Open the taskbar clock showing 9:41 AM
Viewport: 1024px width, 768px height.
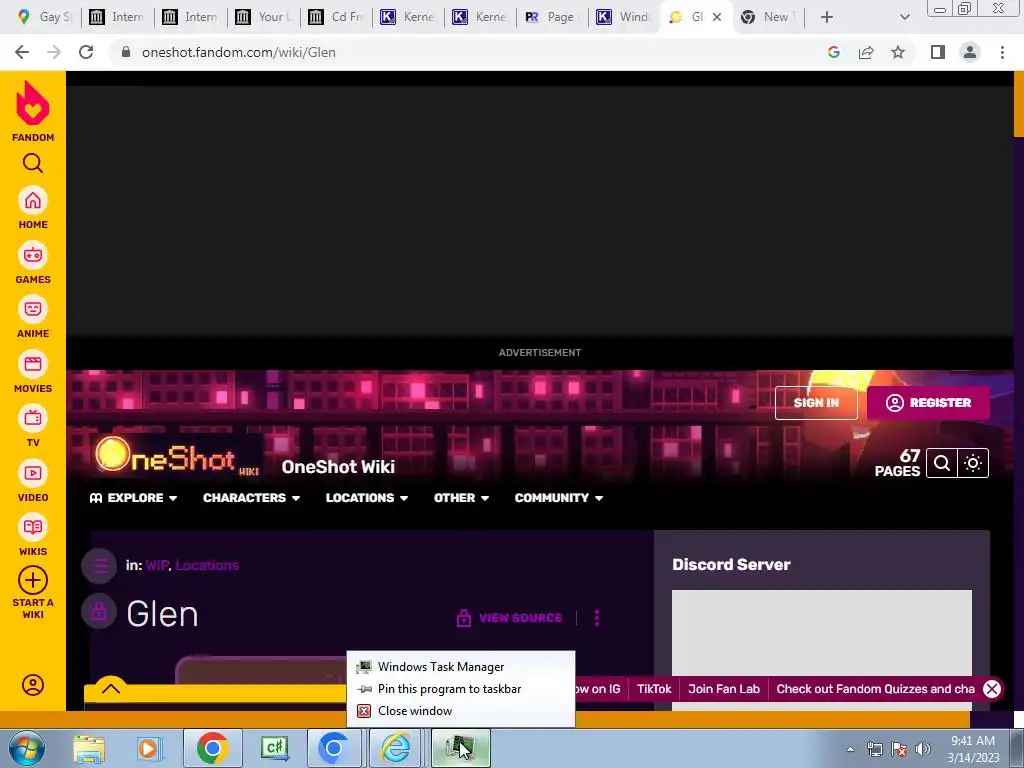tap(973, 749)
